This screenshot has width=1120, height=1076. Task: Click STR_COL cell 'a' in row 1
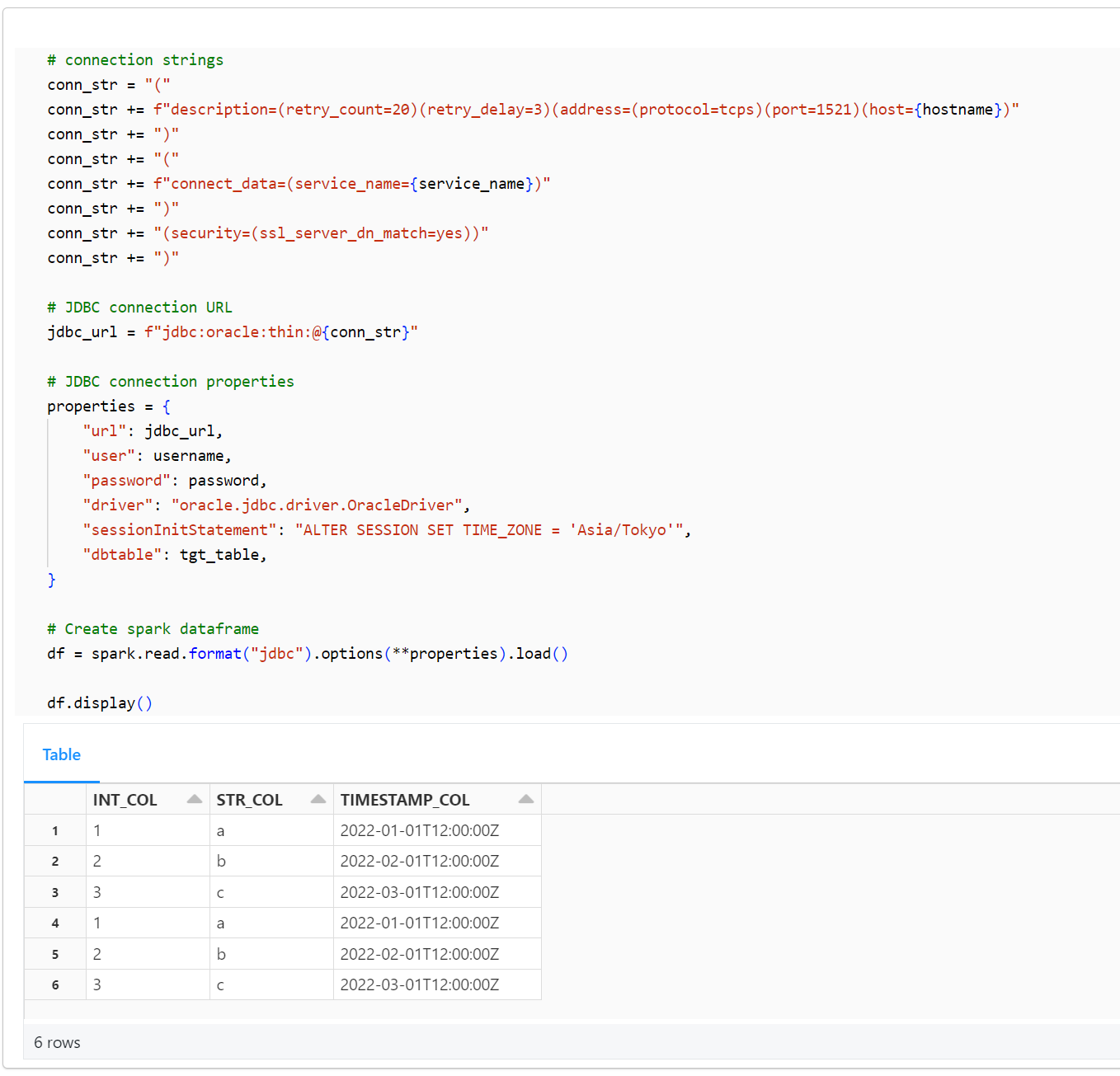[271, 830]
